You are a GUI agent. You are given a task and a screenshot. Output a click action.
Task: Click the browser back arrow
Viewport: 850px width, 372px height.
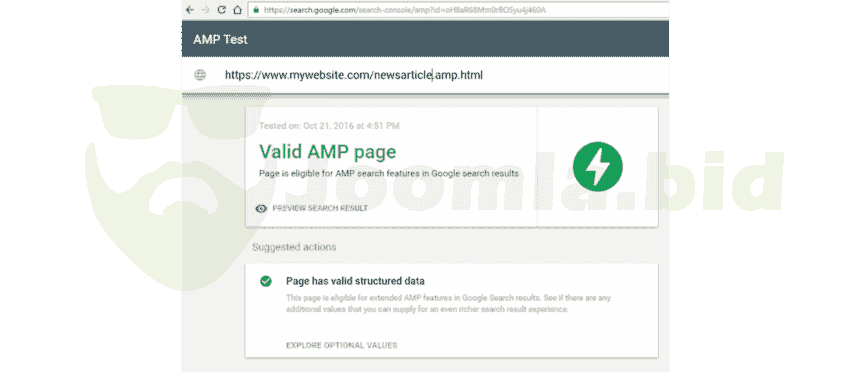(189, 10)
